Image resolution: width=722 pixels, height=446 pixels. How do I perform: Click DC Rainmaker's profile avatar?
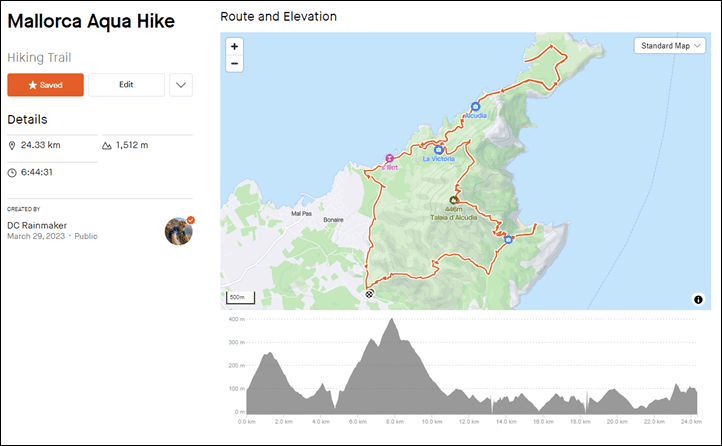point(179,231)
